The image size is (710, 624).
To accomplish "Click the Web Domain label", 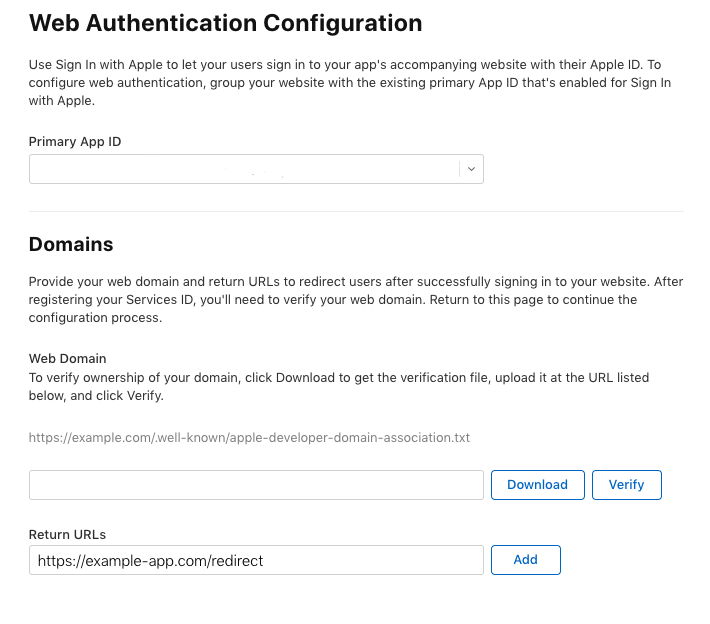I will [x=67, y=358].
